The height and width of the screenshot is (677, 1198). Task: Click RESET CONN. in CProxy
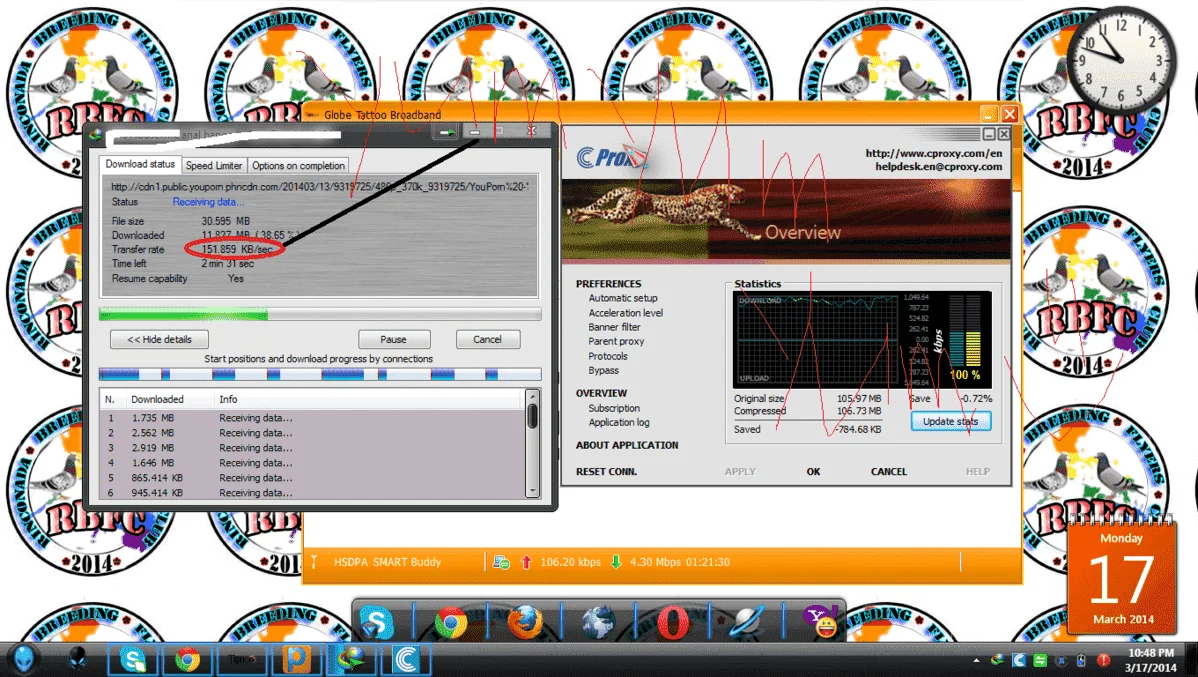click(x=607, y=471)
